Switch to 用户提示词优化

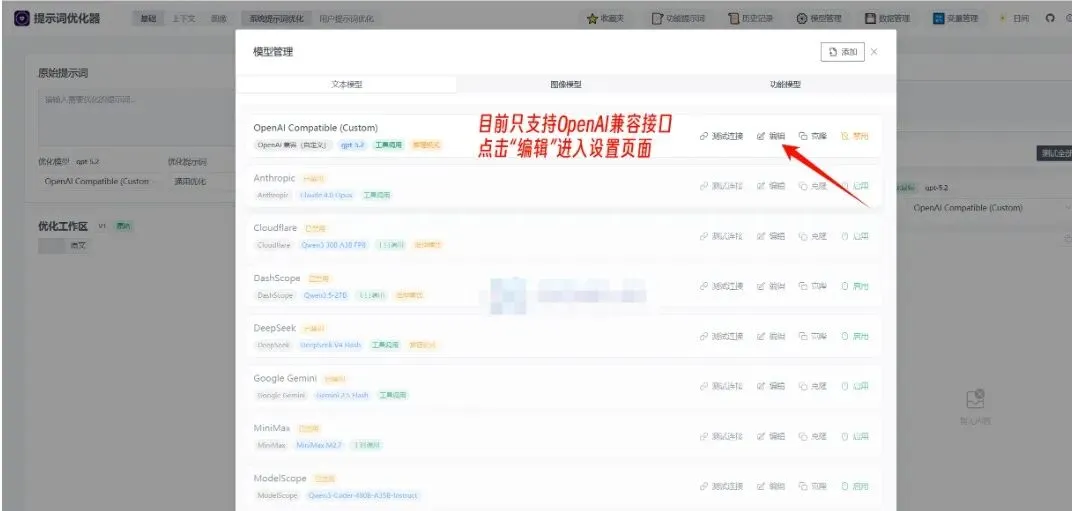[x=347, y=19]
